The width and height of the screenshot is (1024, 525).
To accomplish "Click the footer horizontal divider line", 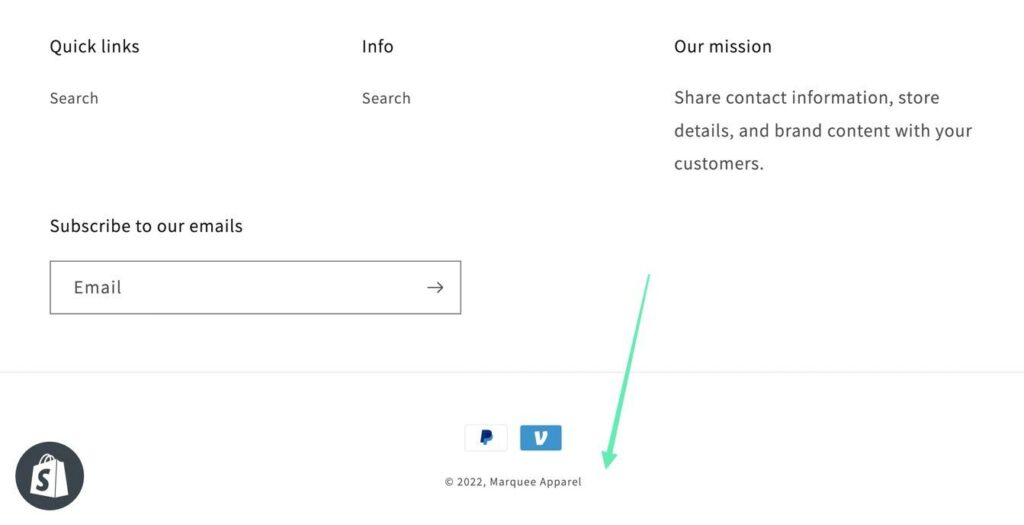I will 512,372.
